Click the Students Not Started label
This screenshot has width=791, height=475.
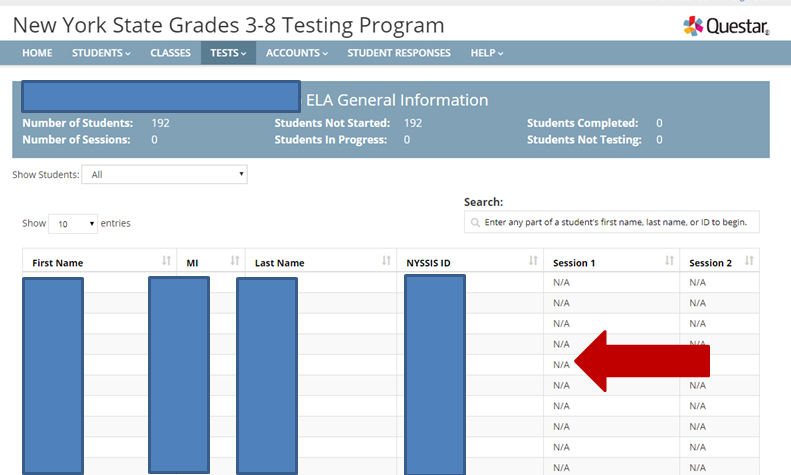[332, 123]
